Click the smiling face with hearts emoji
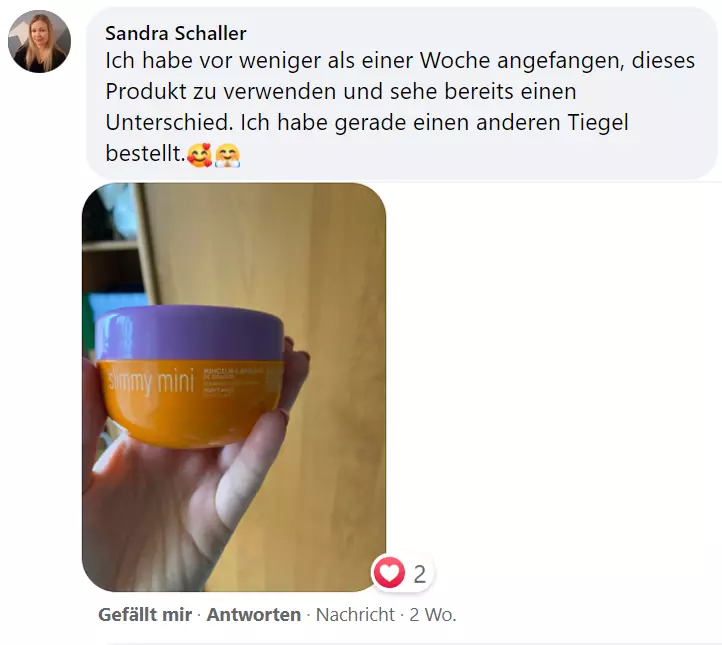This screenshot has width=722, height=645. pos(199,155)
